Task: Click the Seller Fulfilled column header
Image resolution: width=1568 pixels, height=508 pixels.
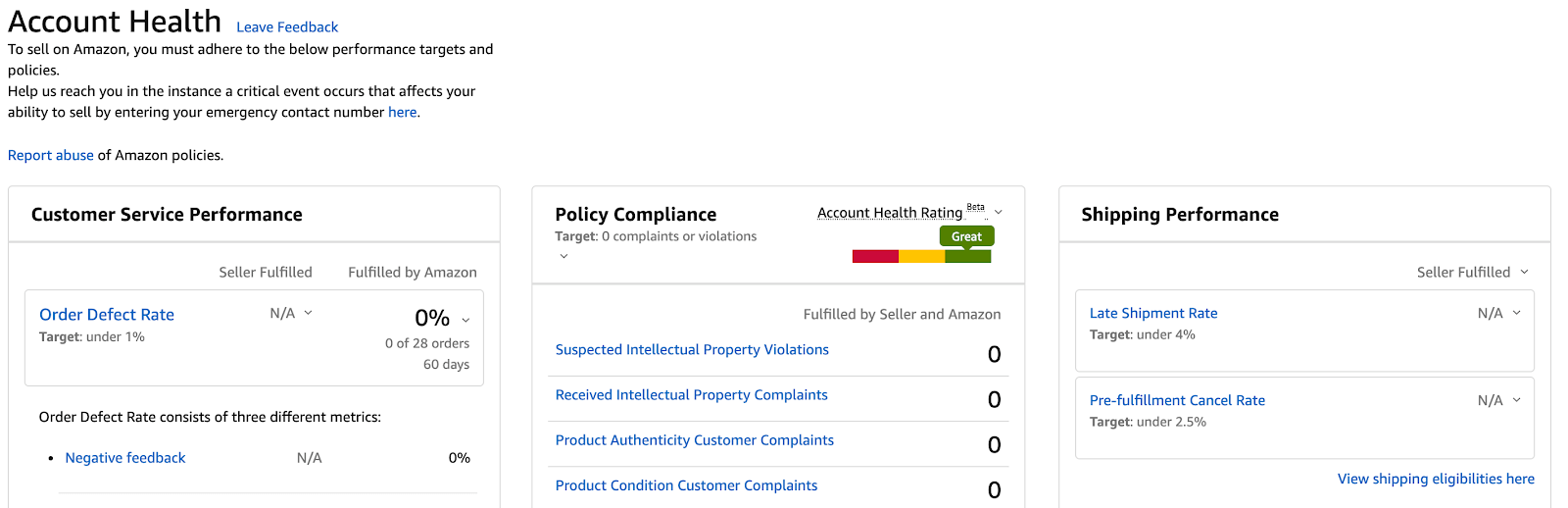Action: click(266, 273)
